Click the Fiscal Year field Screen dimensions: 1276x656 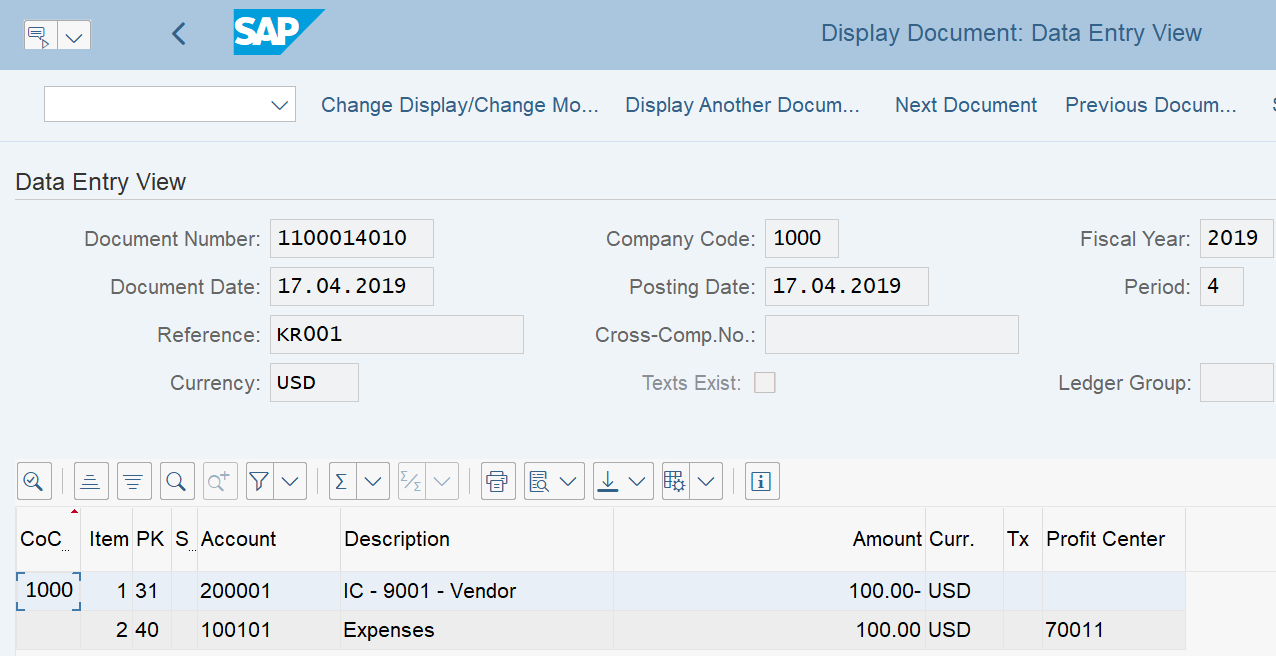coord(1236,238)
